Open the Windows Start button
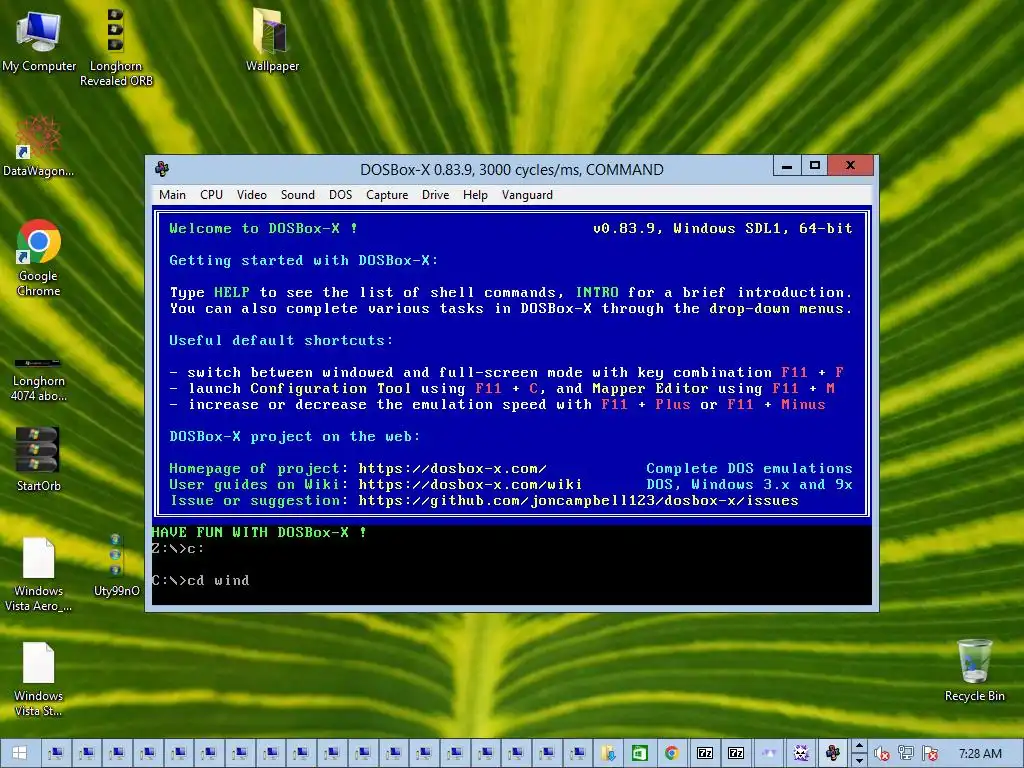 tap(20, 753)
